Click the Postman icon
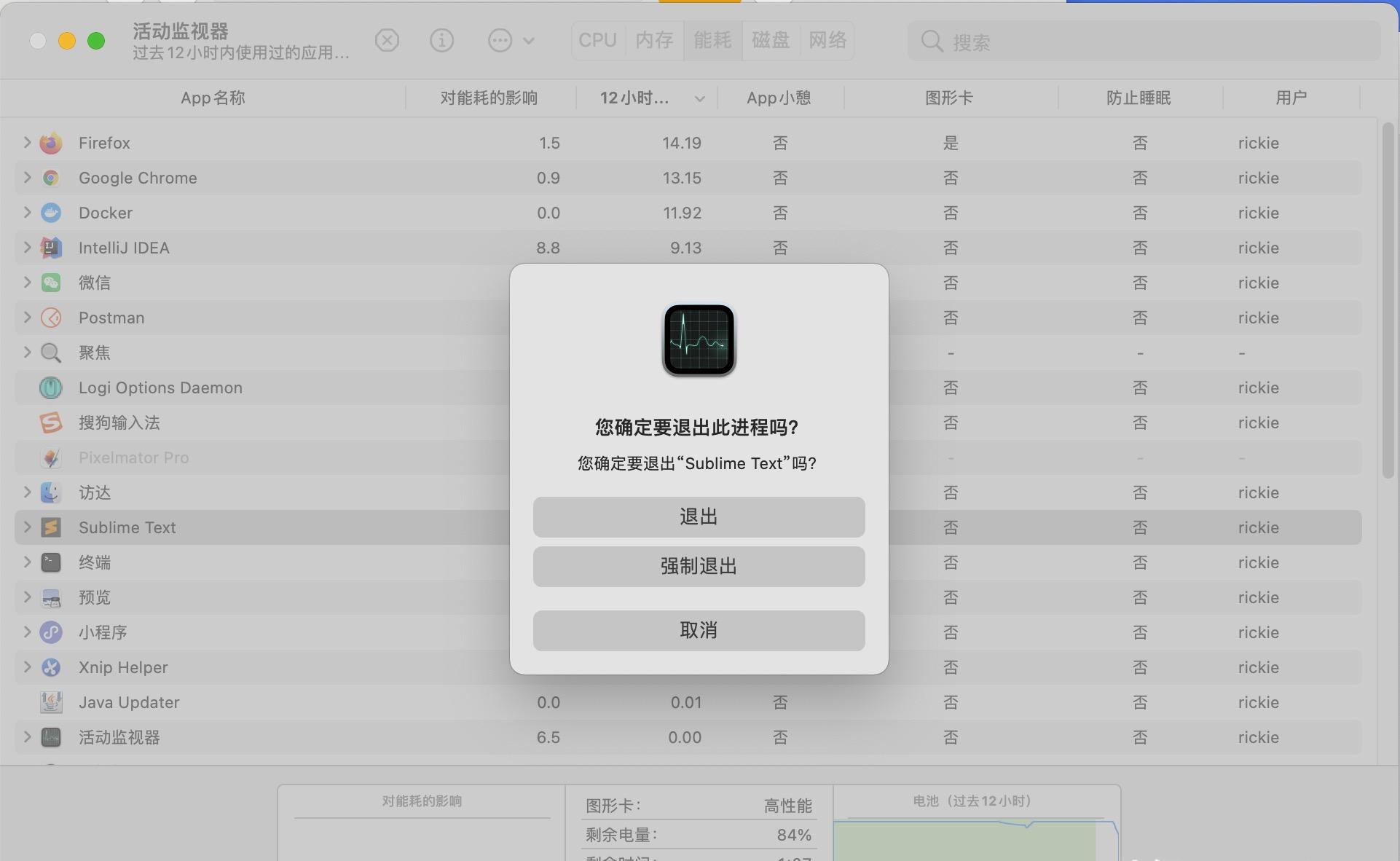The height and width of the screenshot is (861, 1400). pyautogui.click(x=51, y=318)
